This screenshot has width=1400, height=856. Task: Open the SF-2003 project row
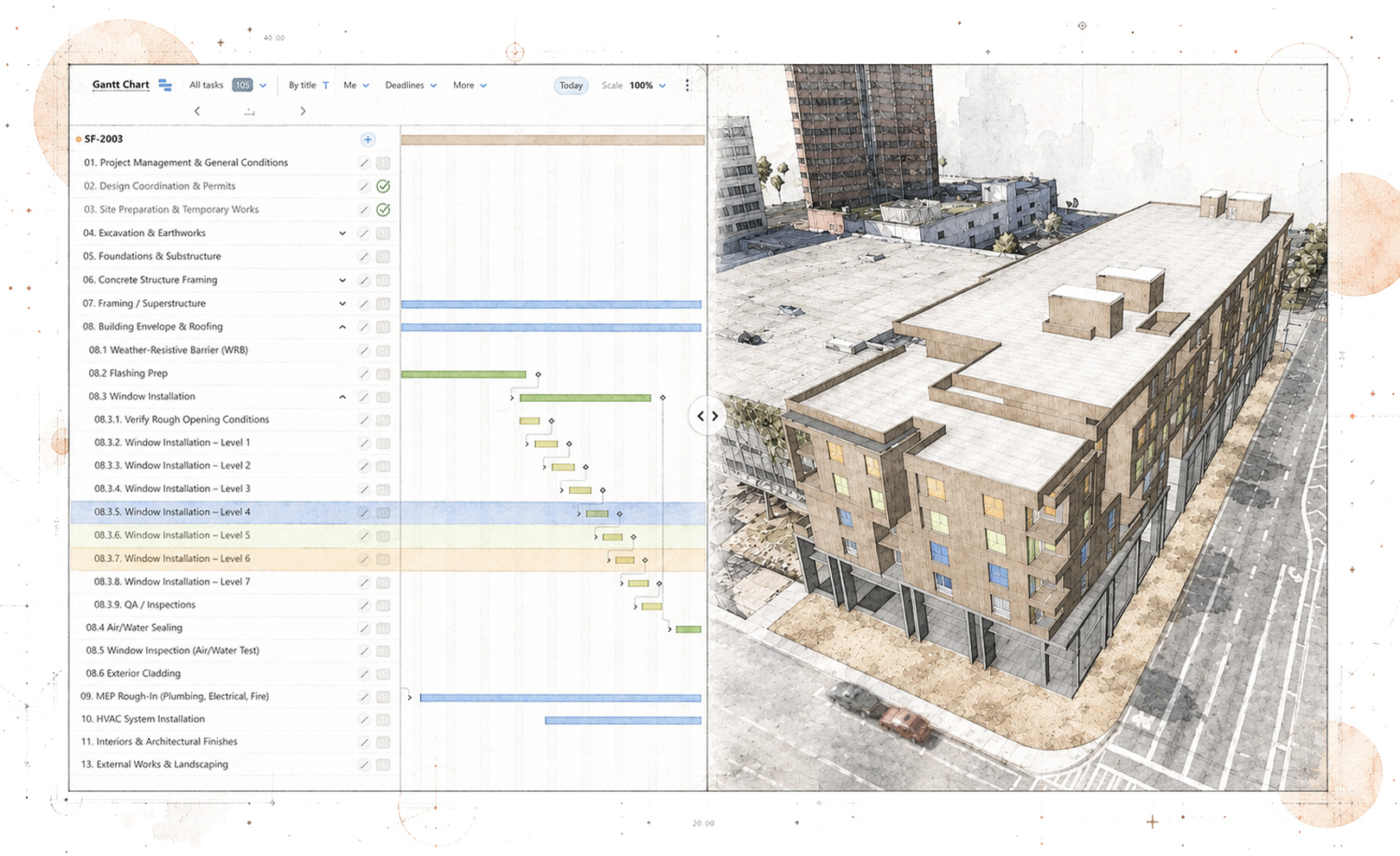click(103, 139)
